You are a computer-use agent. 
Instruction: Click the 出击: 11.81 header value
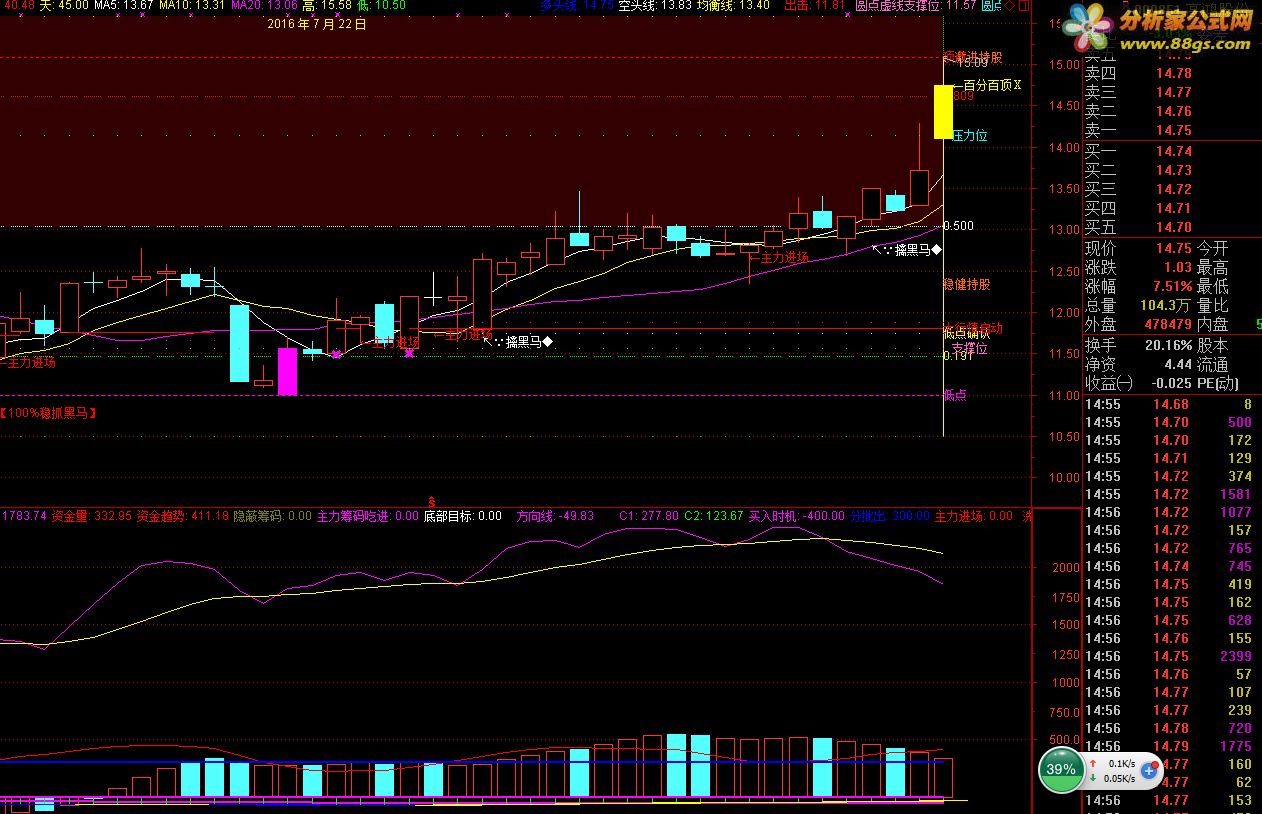(815, 6)
